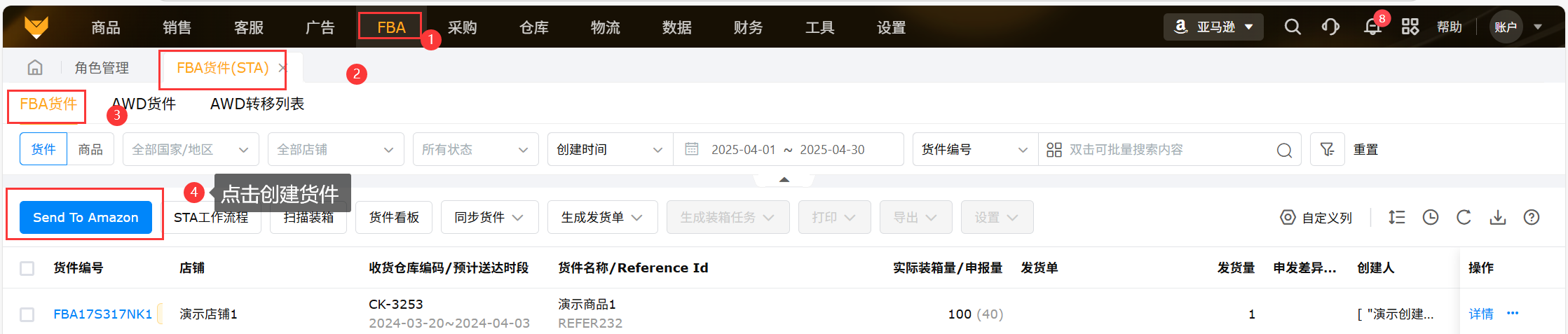Click the search magnifier icon in top bar

pos(1293,27)
